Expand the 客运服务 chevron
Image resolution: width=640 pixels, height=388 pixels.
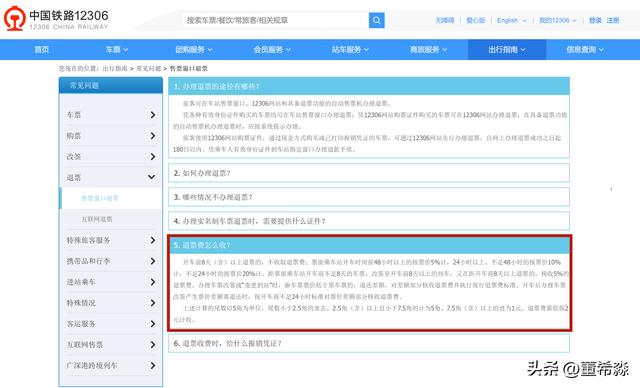[152, 324]
